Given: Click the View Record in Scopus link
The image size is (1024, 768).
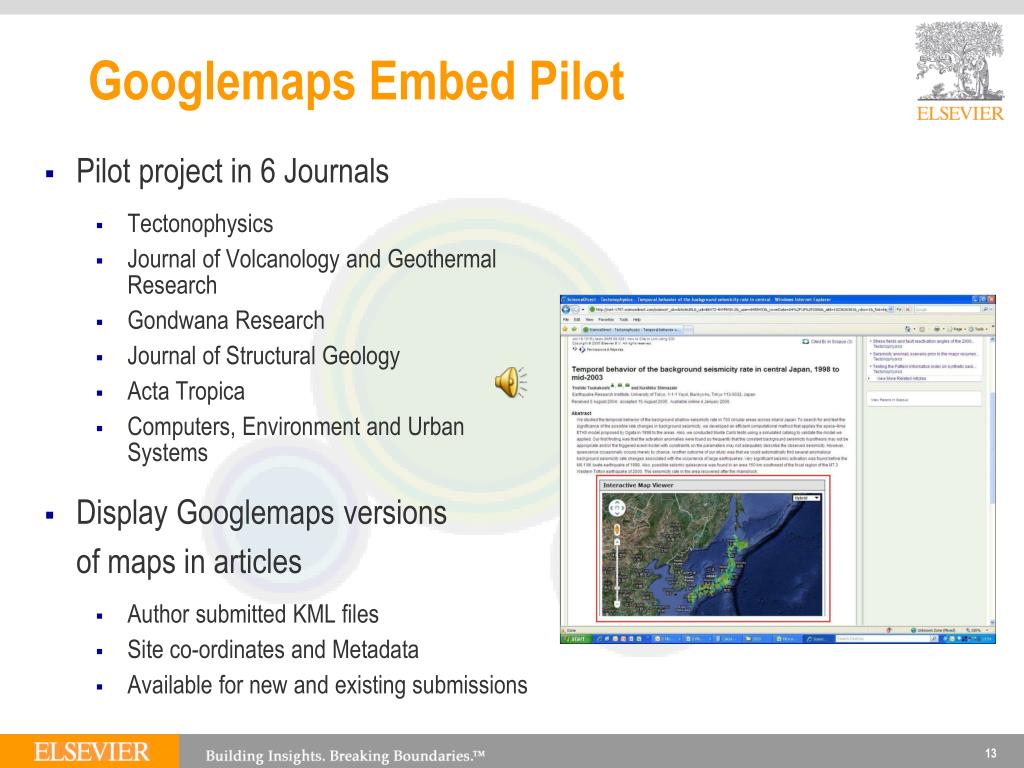Looking at the screenshot, I should pyautogui.click(x=889, y=400).
